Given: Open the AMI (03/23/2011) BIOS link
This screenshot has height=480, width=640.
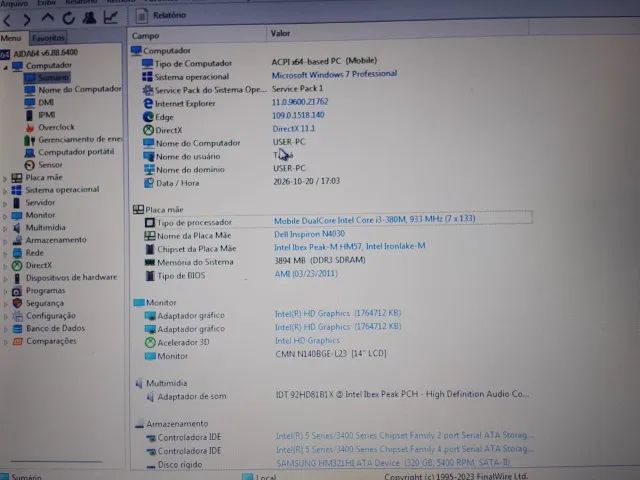Looking at the screenshot, I should tap(306, 273).
